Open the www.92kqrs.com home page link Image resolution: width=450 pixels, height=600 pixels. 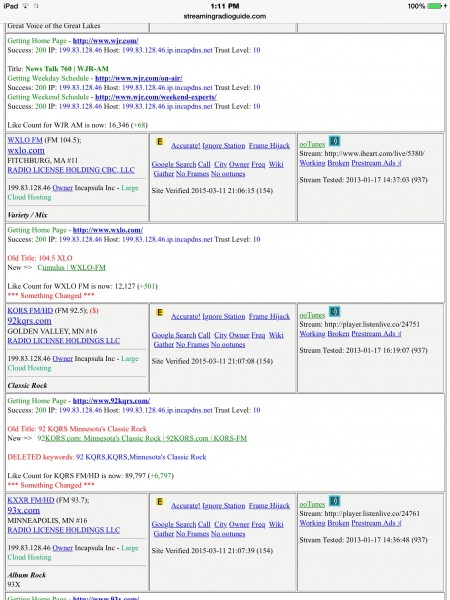[x=111, y=401]
